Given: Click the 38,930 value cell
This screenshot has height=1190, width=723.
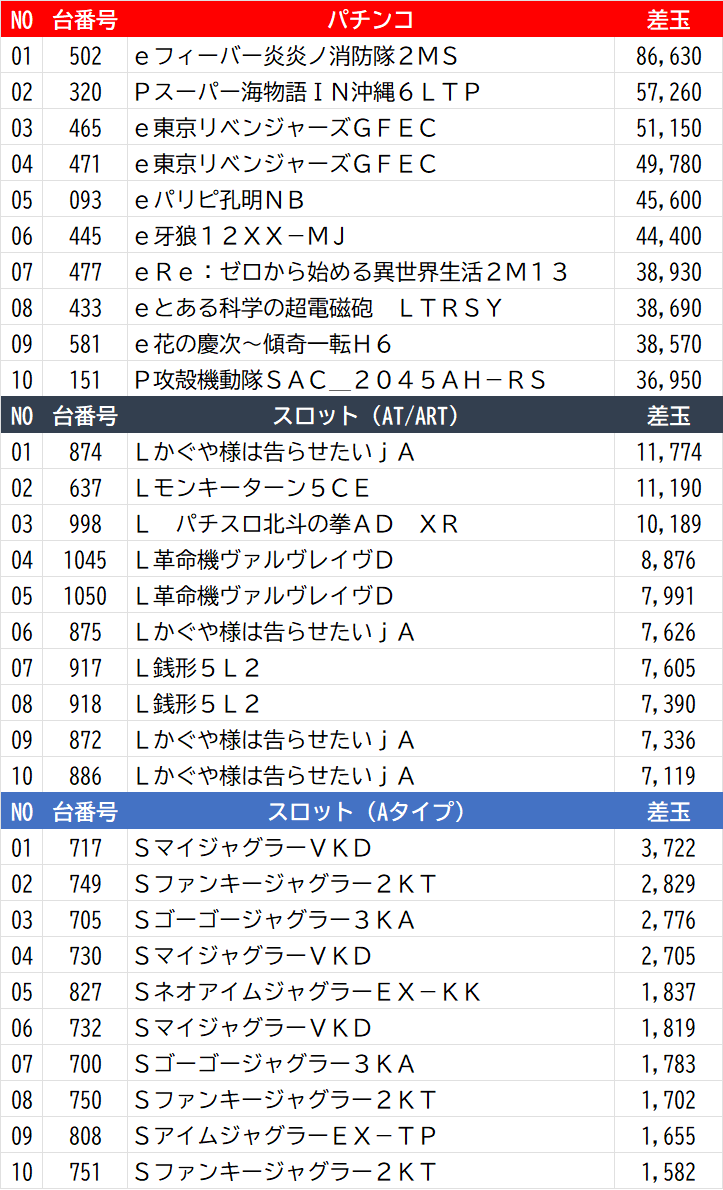Looking at the screenshot, I should point(668,272).
